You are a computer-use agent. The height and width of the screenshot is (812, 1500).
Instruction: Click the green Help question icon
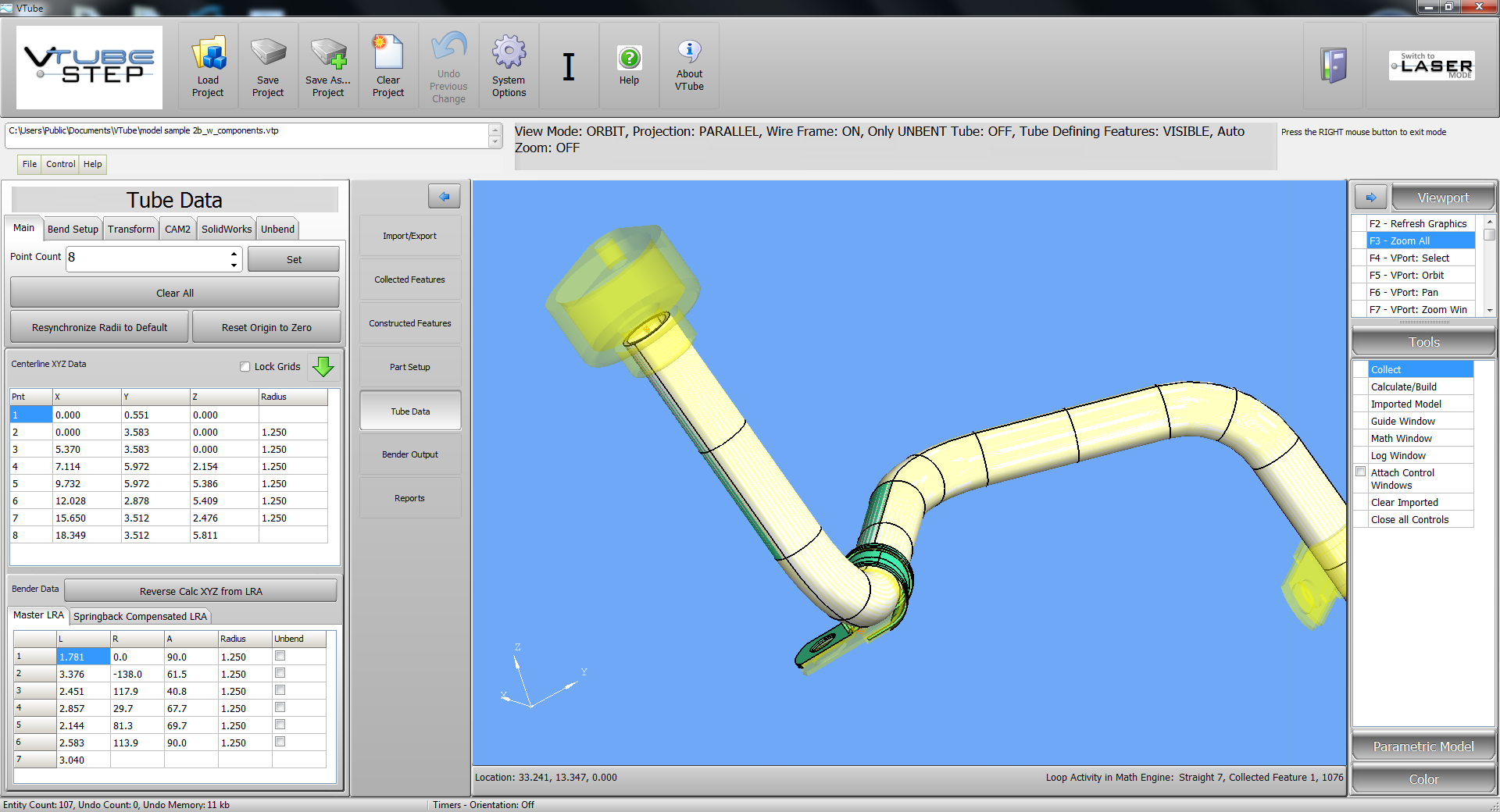tap(629, 58)
